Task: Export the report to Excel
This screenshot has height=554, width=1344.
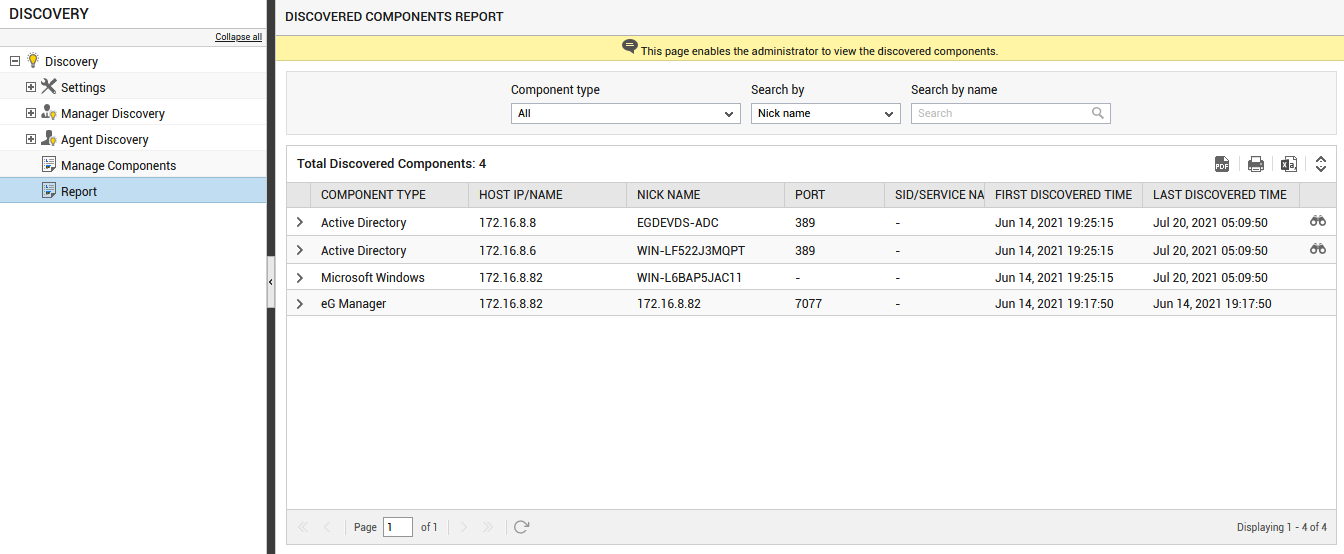Action: (1290, 164)
